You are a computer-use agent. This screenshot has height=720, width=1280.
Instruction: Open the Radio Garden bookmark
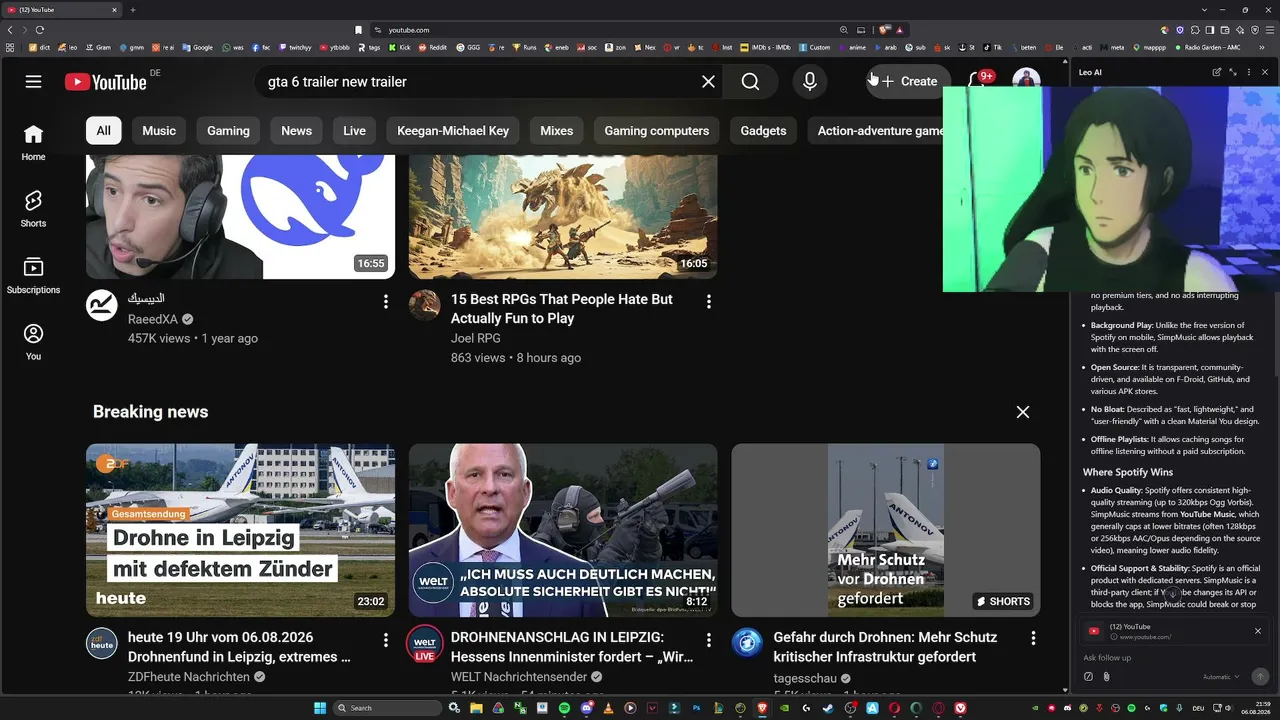pos(1210,47)
